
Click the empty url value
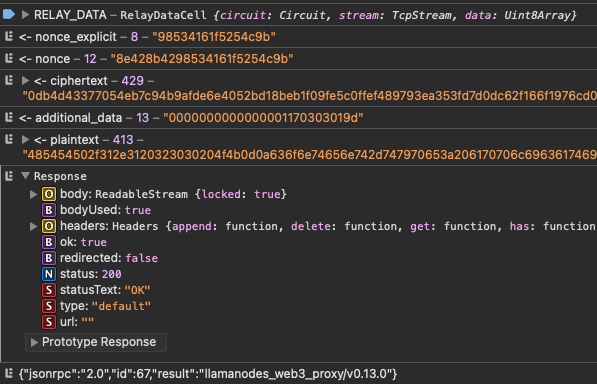88,322
